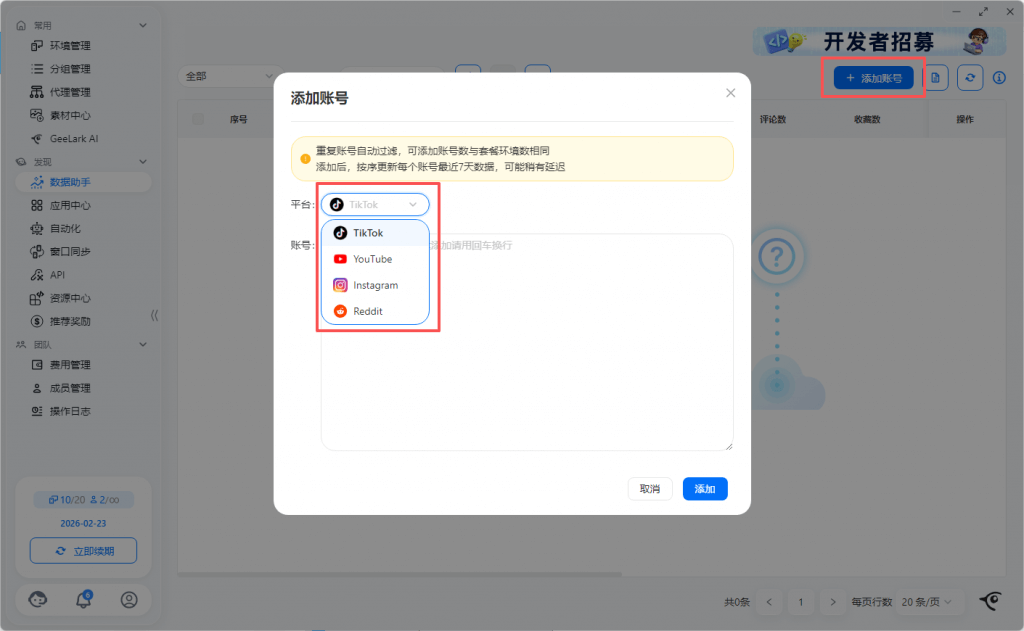
Task: Open the user profile icon at bottom
Action: tap(129, 600)
